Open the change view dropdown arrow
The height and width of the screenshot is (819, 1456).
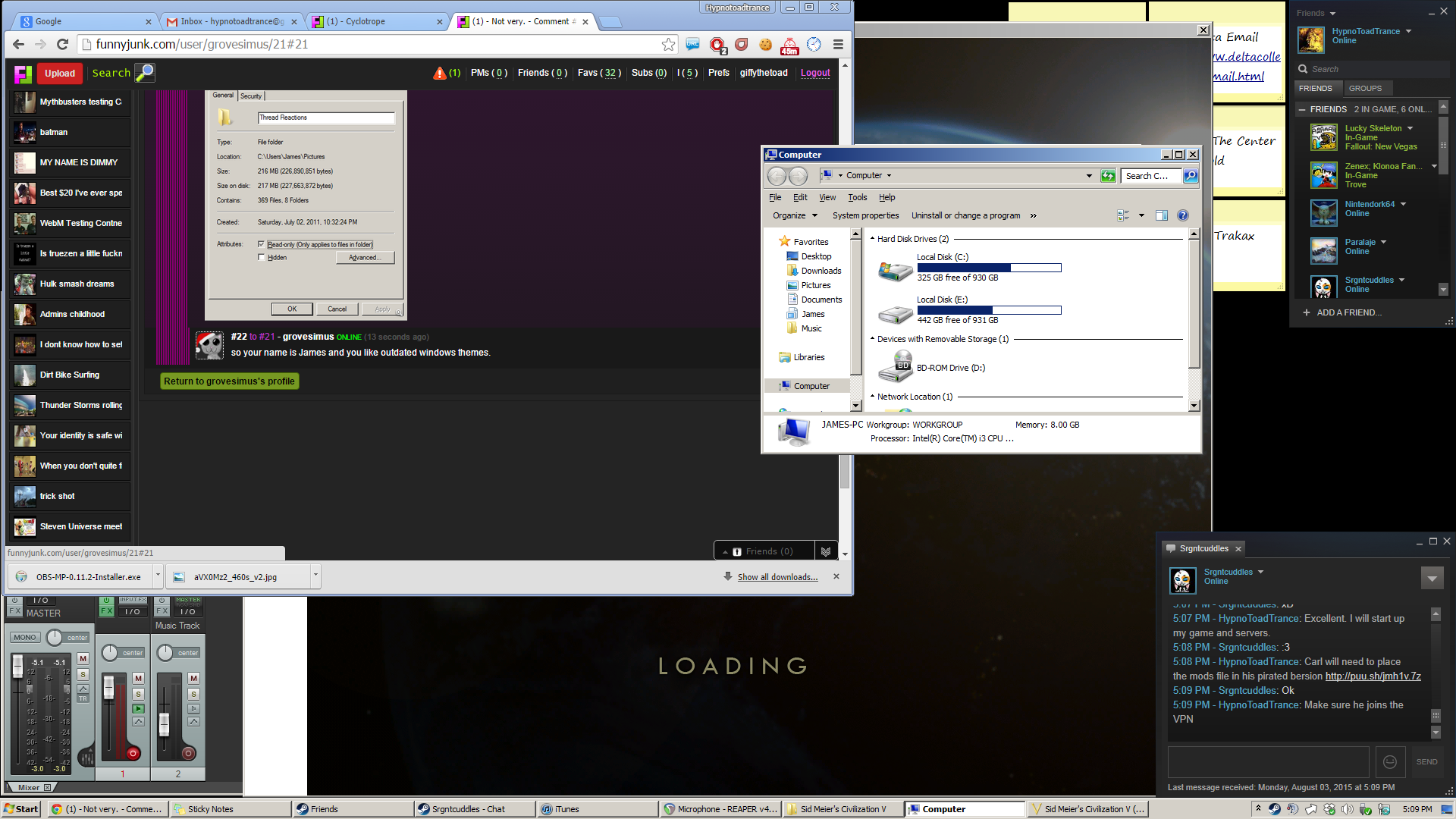coord(1141,215)
